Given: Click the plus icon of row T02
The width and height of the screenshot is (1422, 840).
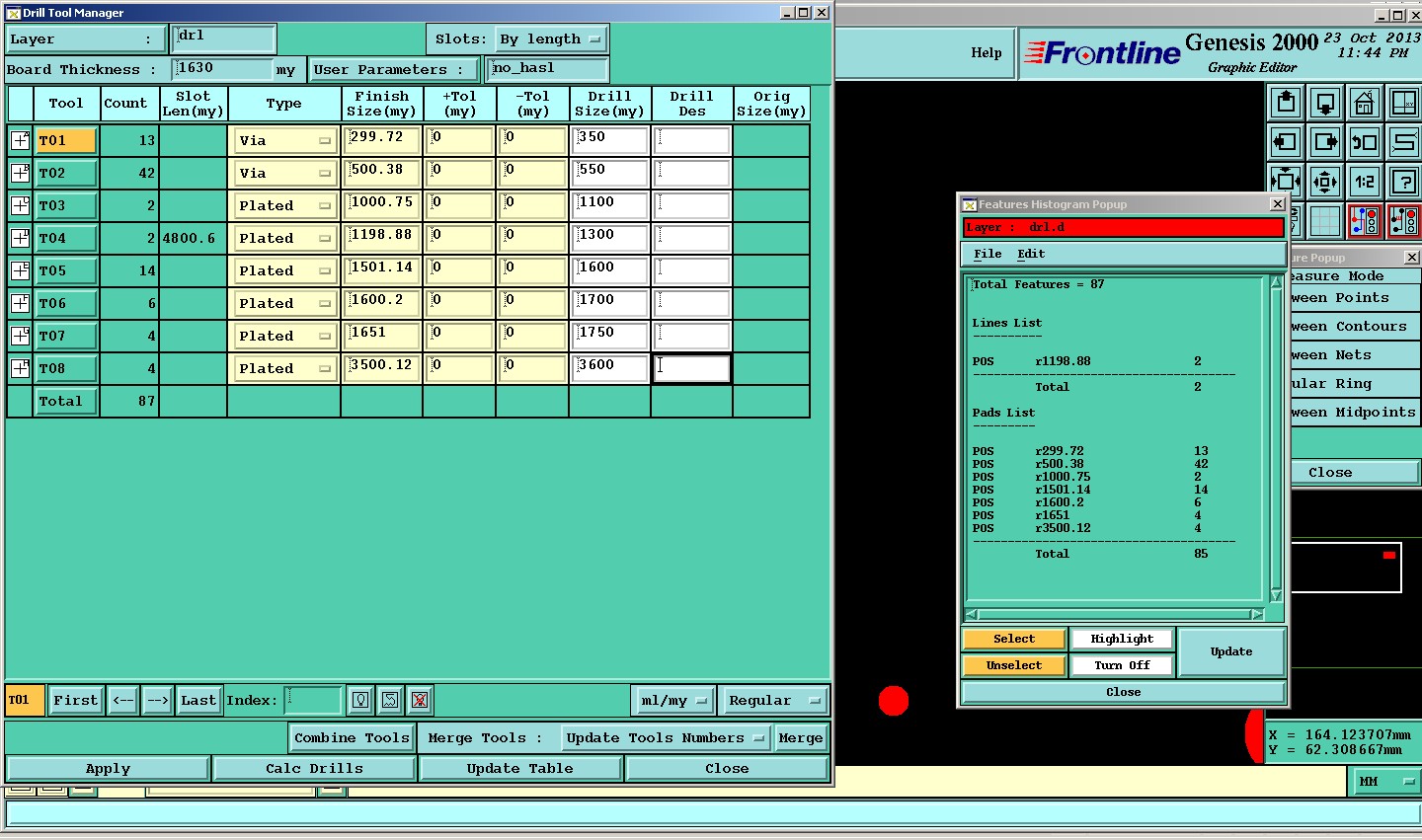Looking at the screenshot, I should [x=20, y=173].
